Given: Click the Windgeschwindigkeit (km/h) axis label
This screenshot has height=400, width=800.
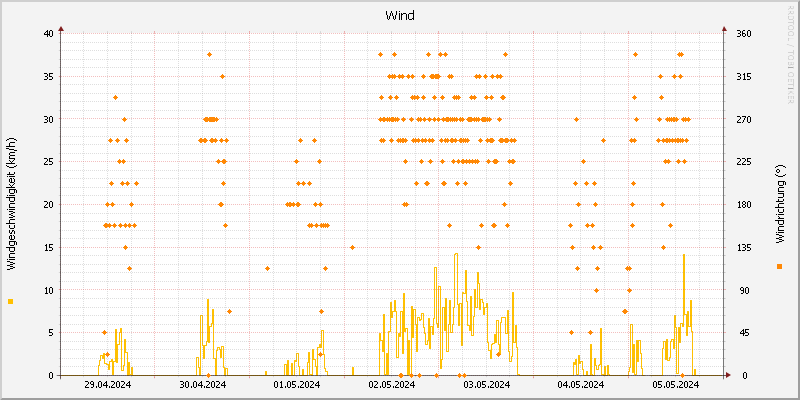Looking at the screenshot, I should click(x=11, y=204).
